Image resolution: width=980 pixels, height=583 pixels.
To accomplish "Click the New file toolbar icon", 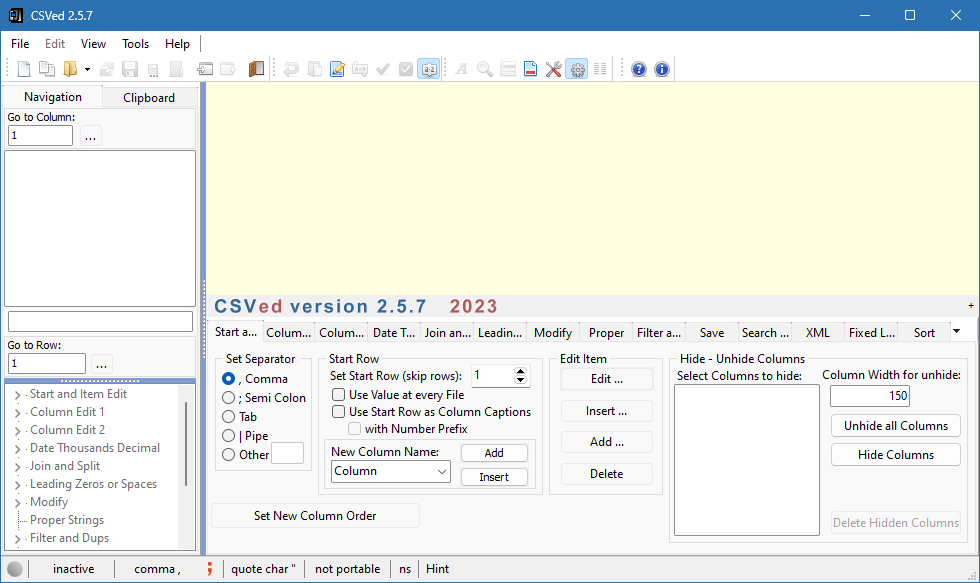I will pyautogui.click(x=24, y=69).
